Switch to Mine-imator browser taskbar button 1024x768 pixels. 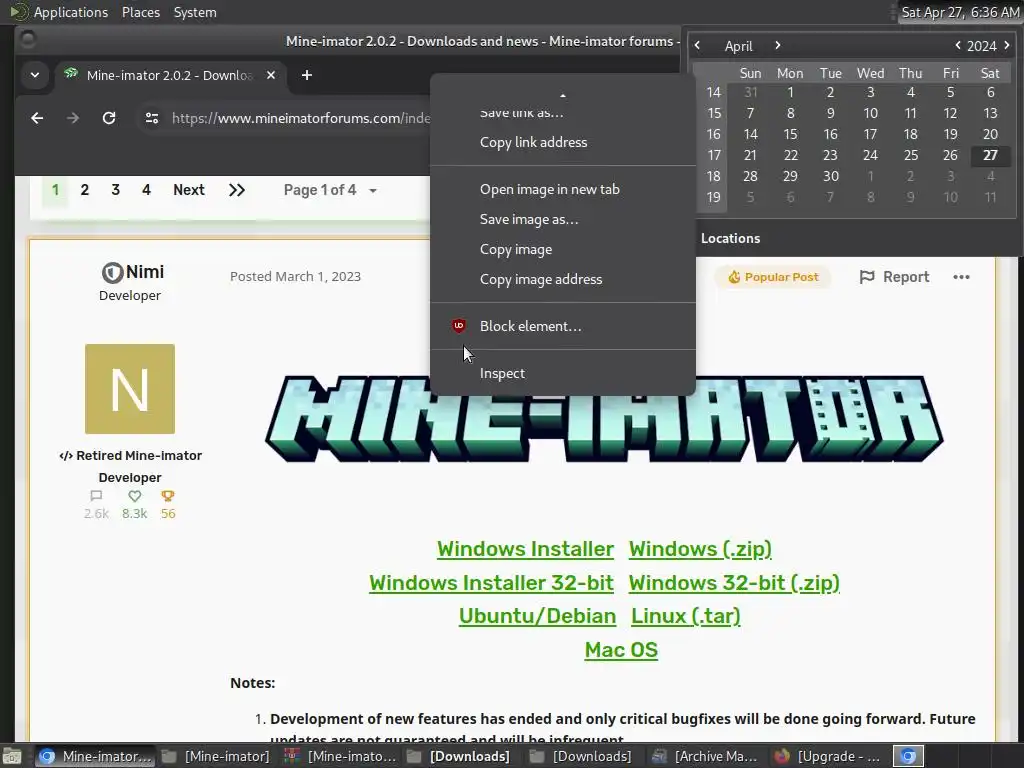(x=94, y=756)
